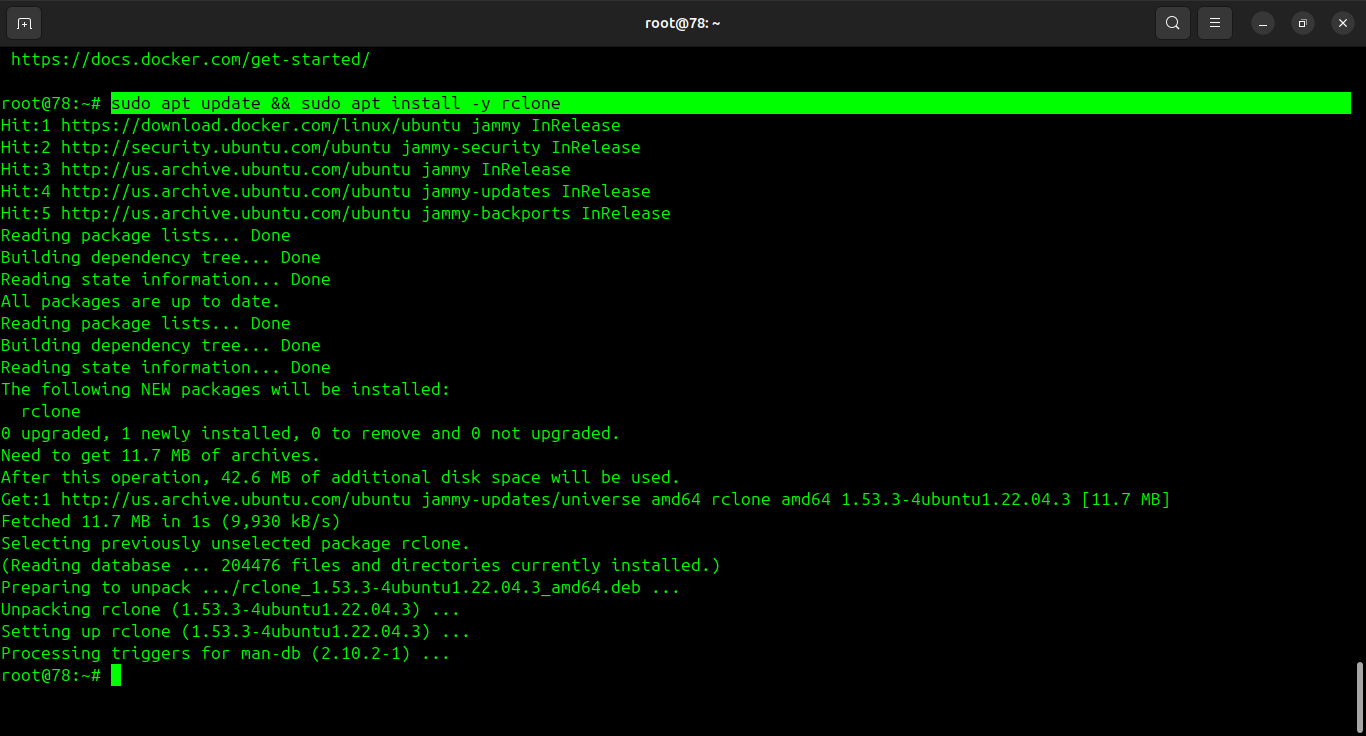Image resolution: width=1366 pixels, height=736 pixels.
Task: Click the 'Setting up rclone' line
Action: 236,632
